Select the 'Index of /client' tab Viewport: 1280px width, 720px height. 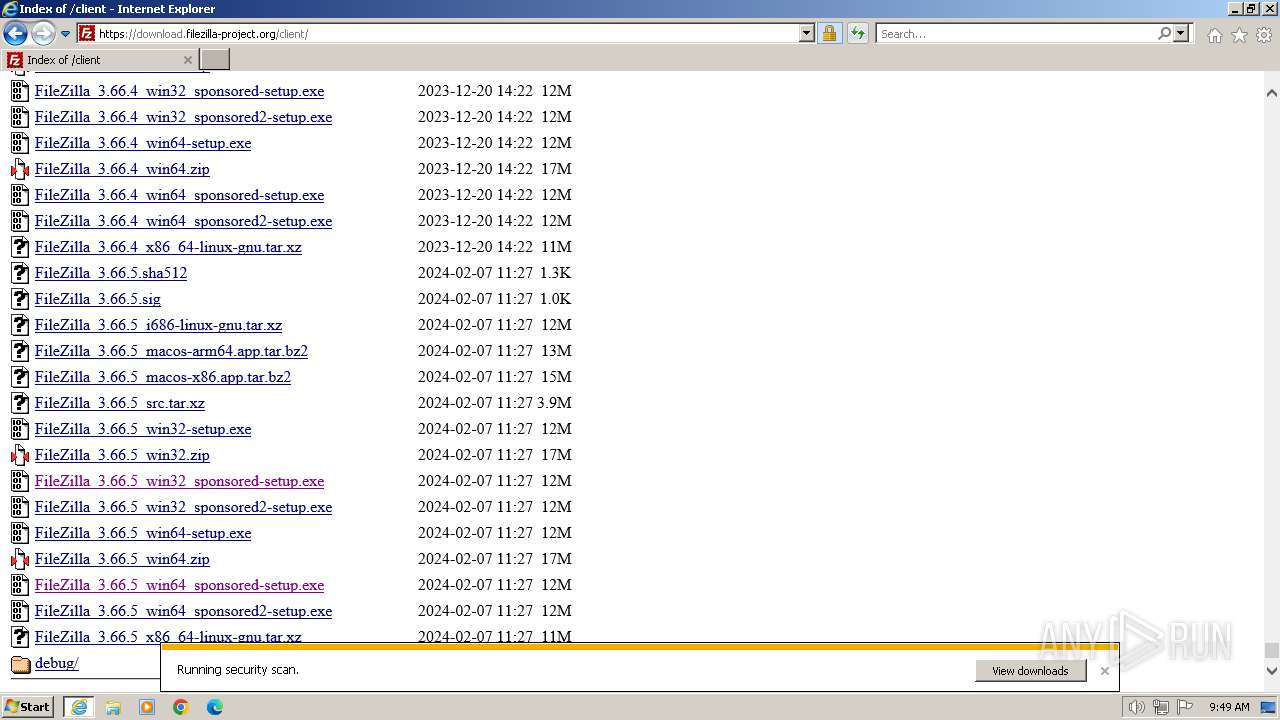[x=100, y=59]
